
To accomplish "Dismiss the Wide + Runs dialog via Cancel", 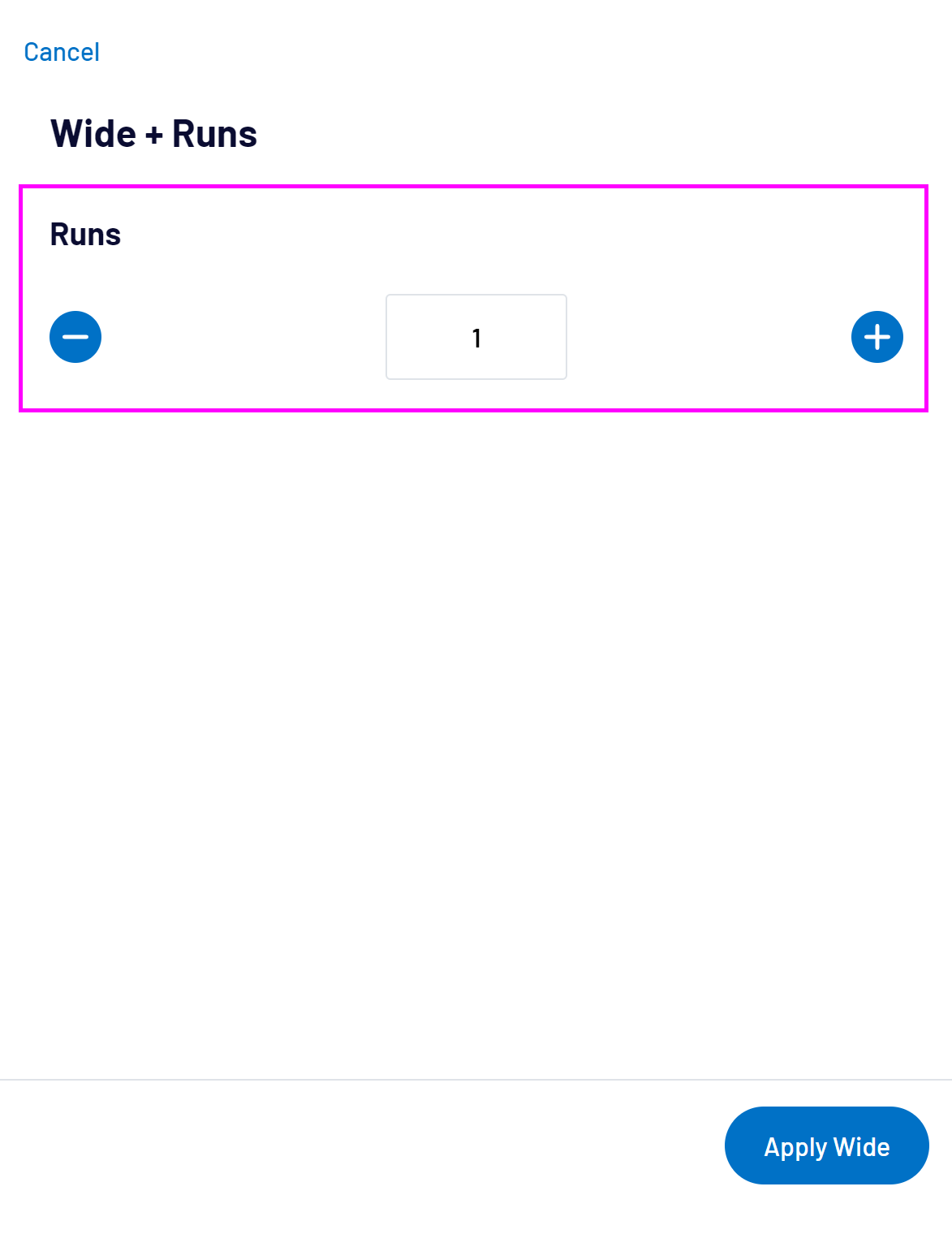I will pos(62,52).
